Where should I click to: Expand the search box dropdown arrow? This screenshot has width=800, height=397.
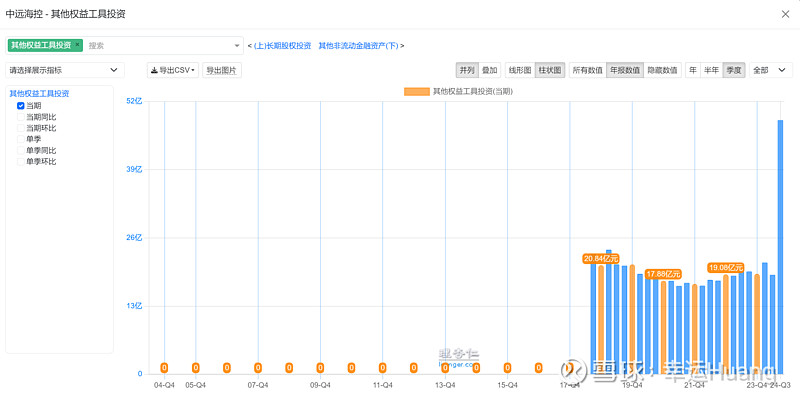click(237, 45)
